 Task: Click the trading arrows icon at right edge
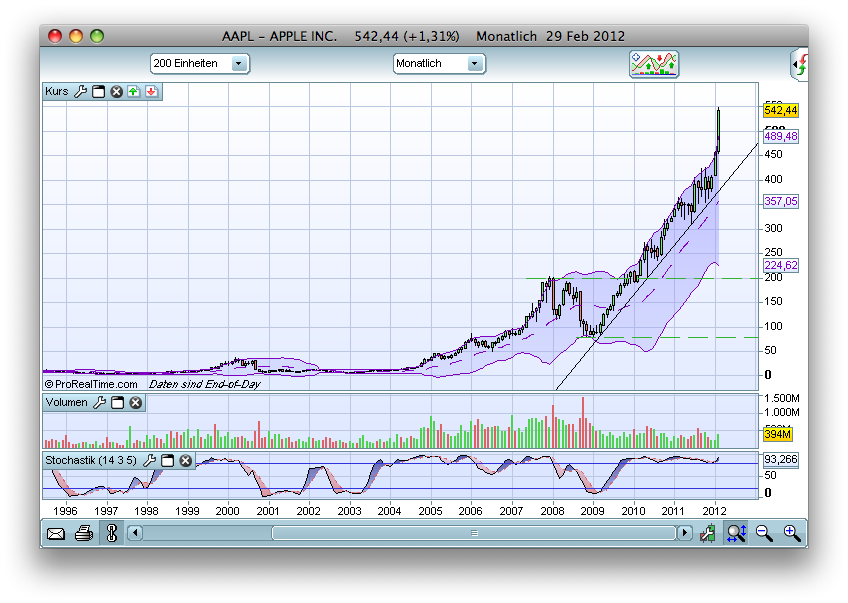pos(800,64)
